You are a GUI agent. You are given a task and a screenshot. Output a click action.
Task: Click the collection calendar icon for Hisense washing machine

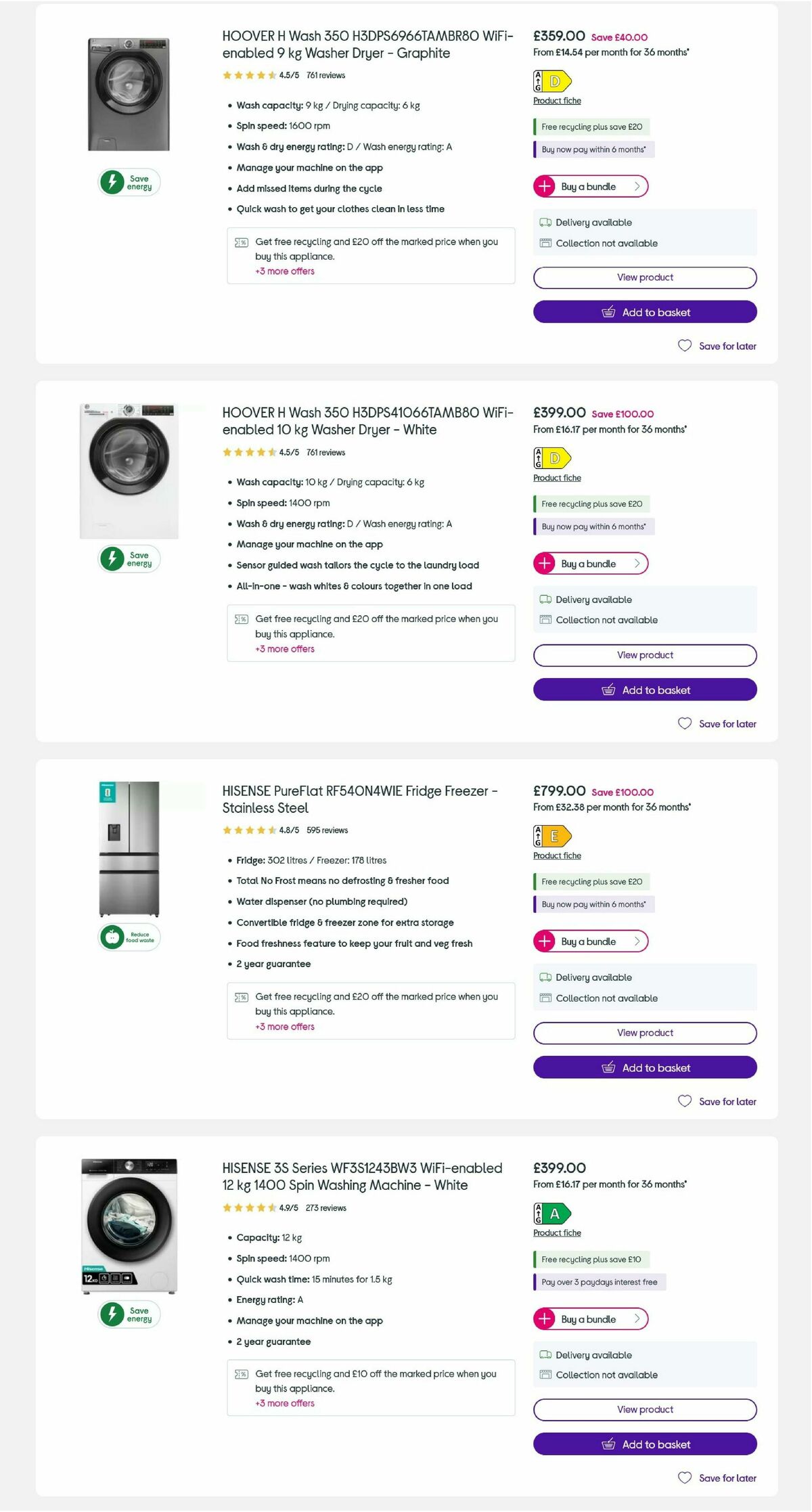545,1375
